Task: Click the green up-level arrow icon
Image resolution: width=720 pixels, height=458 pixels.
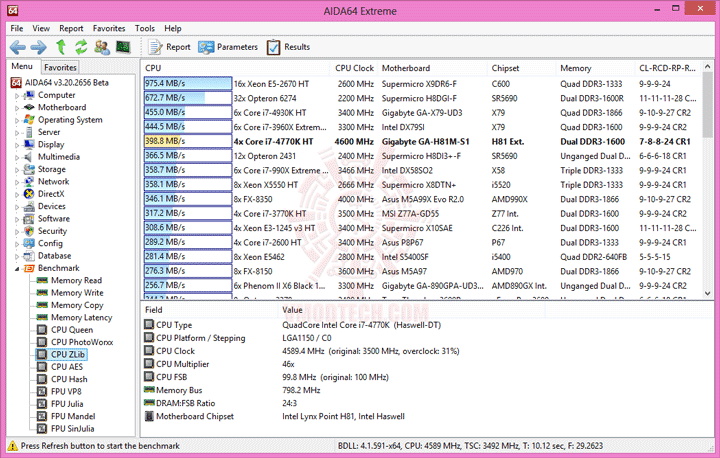Action: [x=61, y=46]
